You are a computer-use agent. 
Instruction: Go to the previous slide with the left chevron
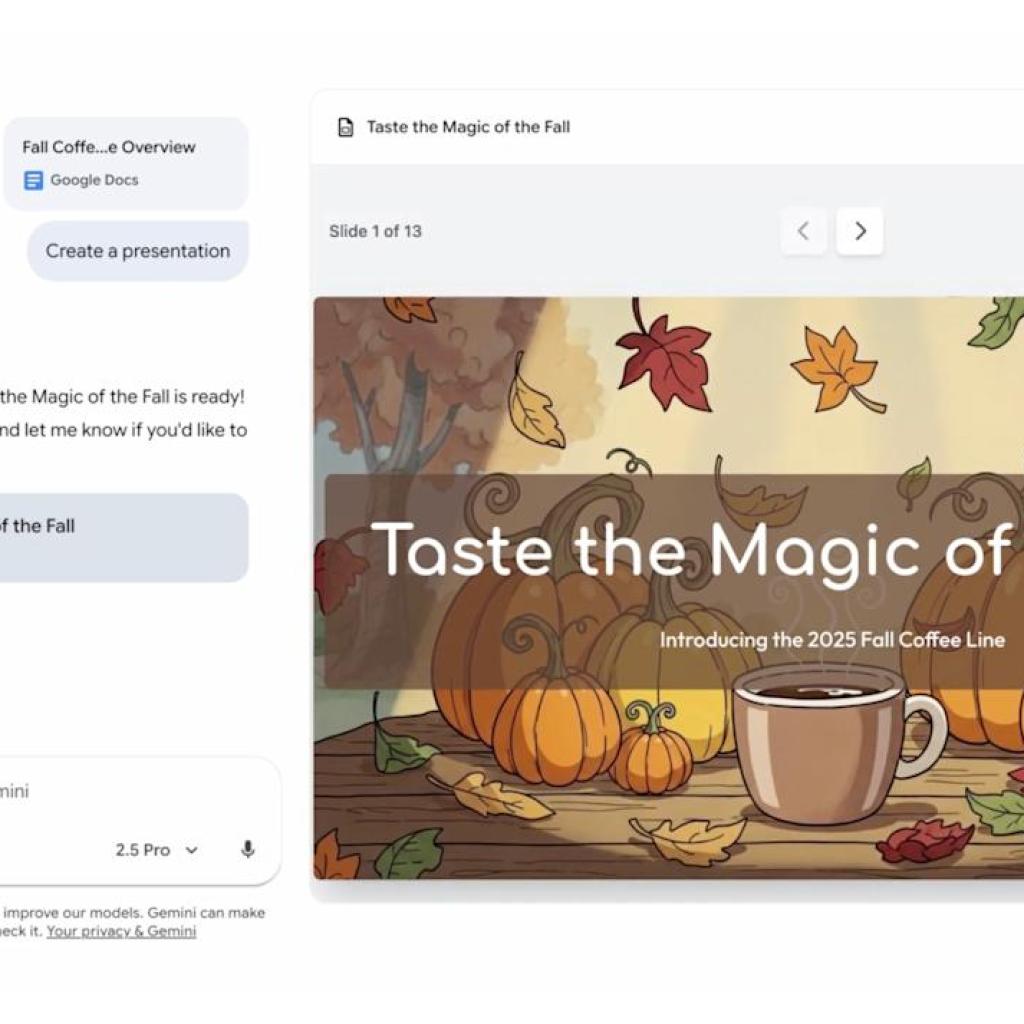pos(804,231)
